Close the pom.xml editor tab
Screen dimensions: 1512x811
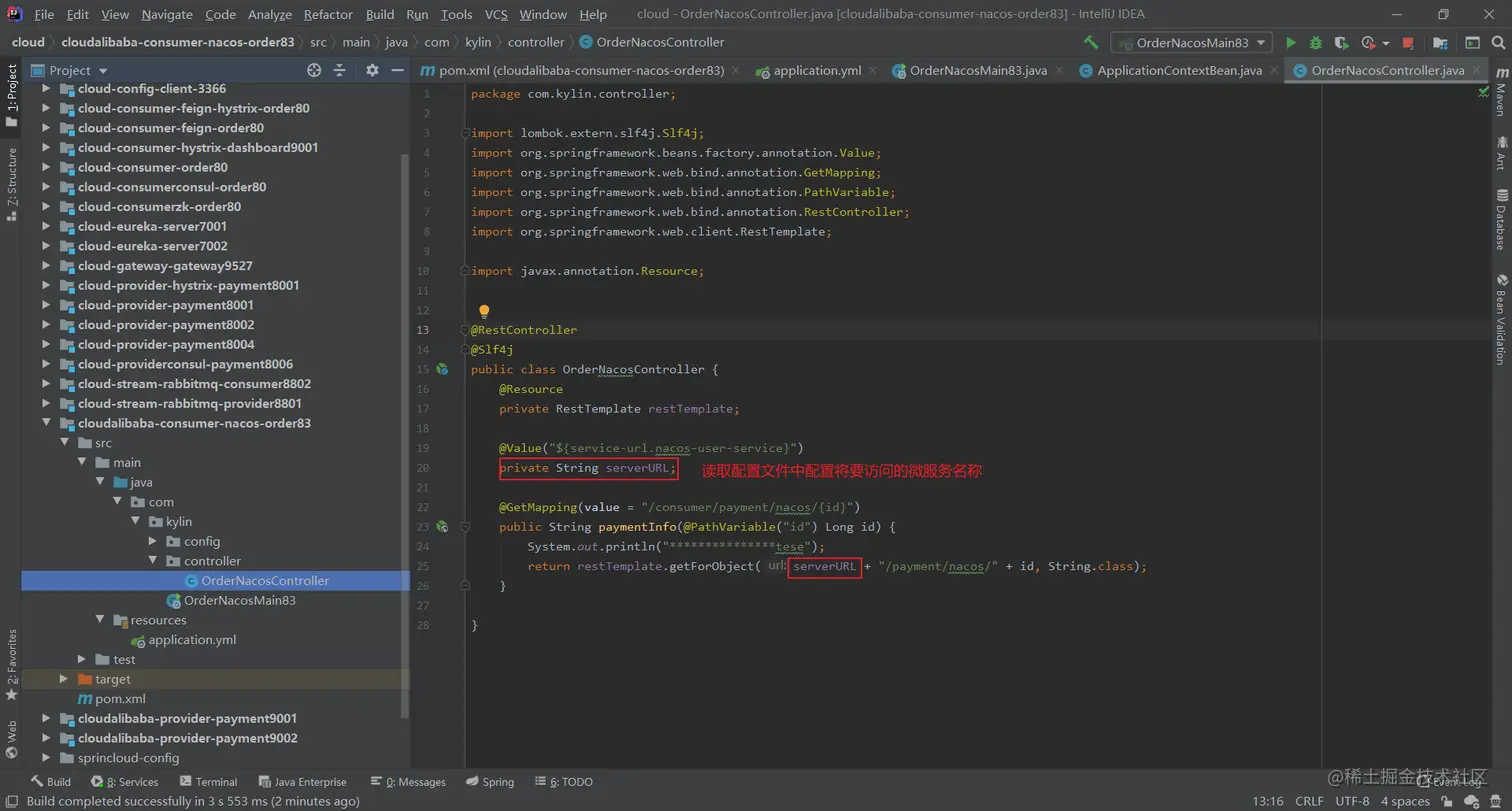[x=736, y=71]
